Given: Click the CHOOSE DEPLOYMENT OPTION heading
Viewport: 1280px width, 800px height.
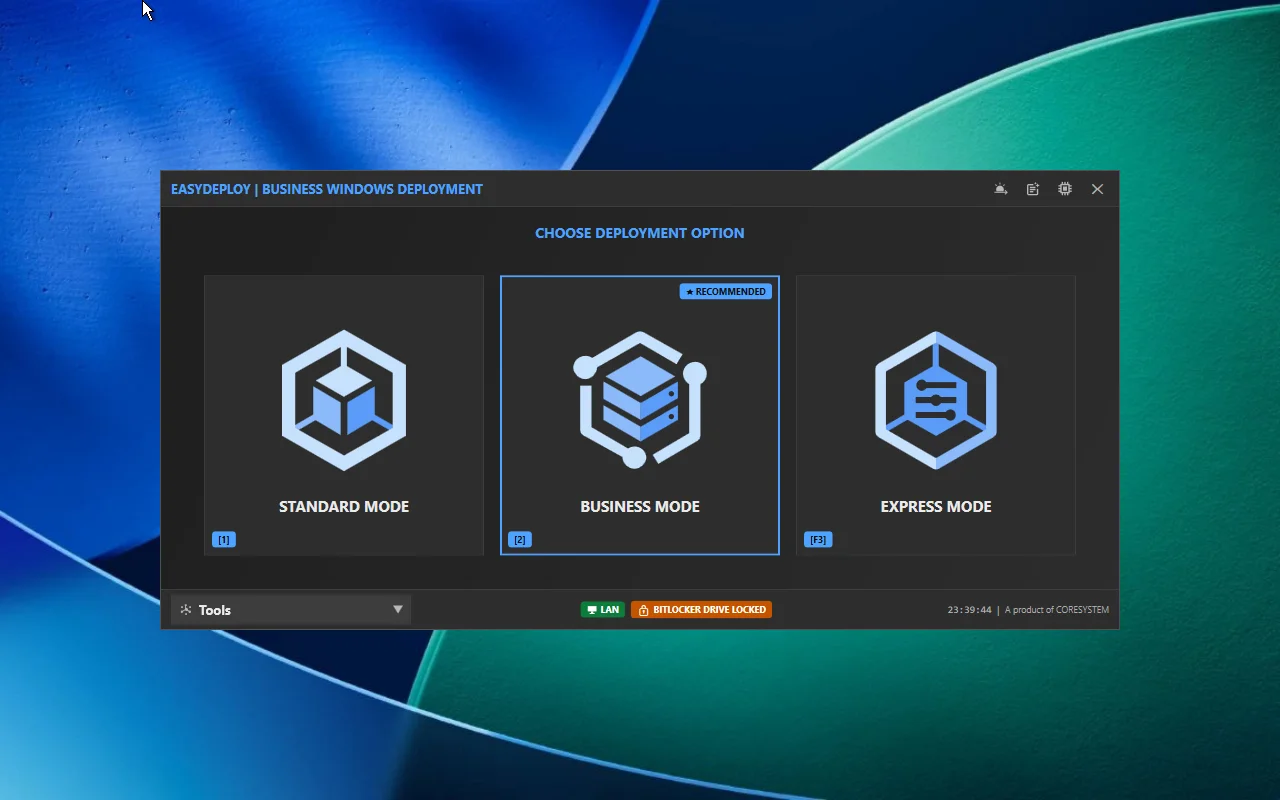Looking at the screenshot, I should [x=640, y=233].
